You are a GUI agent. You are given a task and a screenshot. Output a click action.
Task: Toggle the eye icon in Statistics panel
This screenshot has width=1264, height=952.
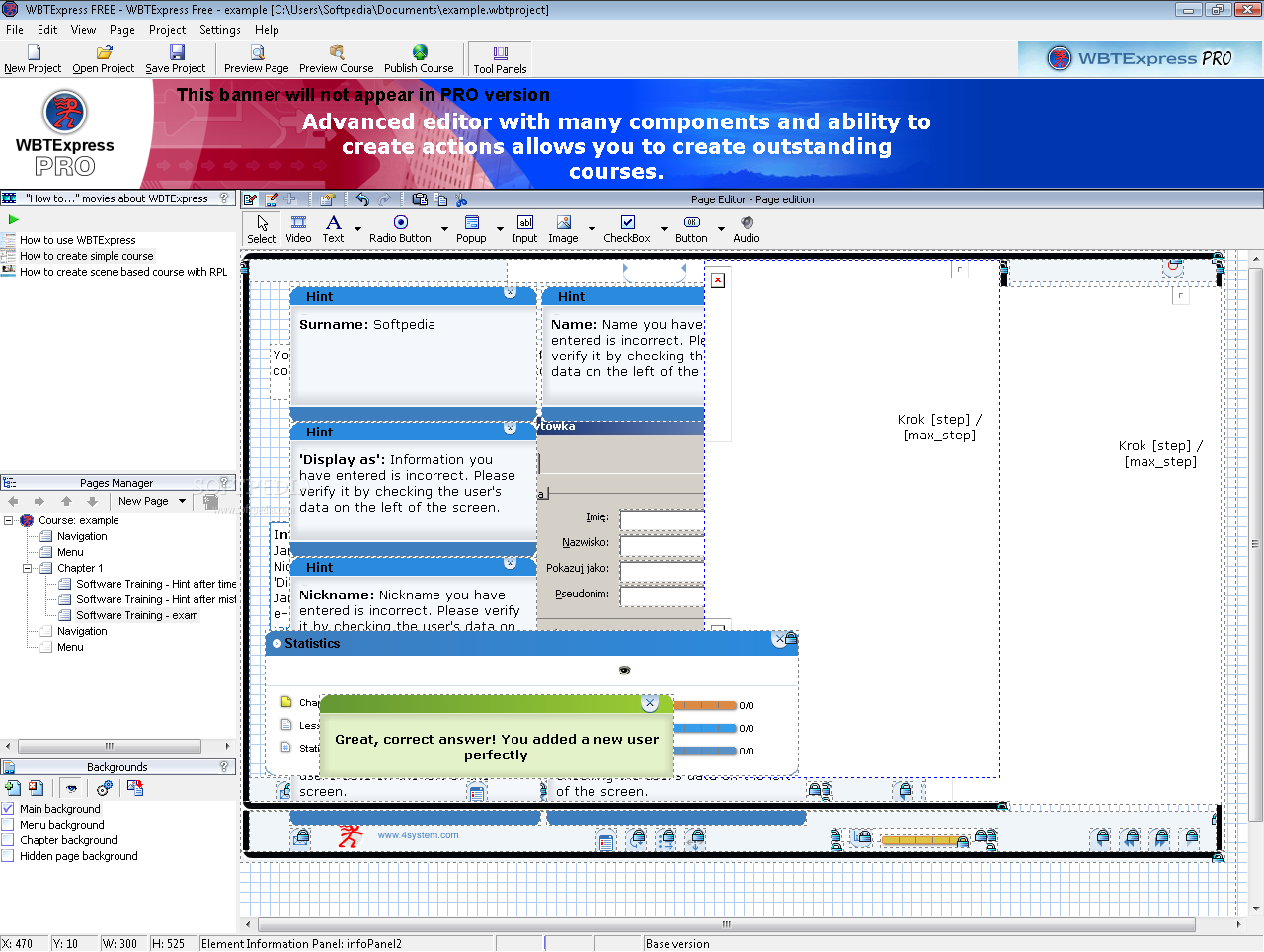click(x=624, y=671)
